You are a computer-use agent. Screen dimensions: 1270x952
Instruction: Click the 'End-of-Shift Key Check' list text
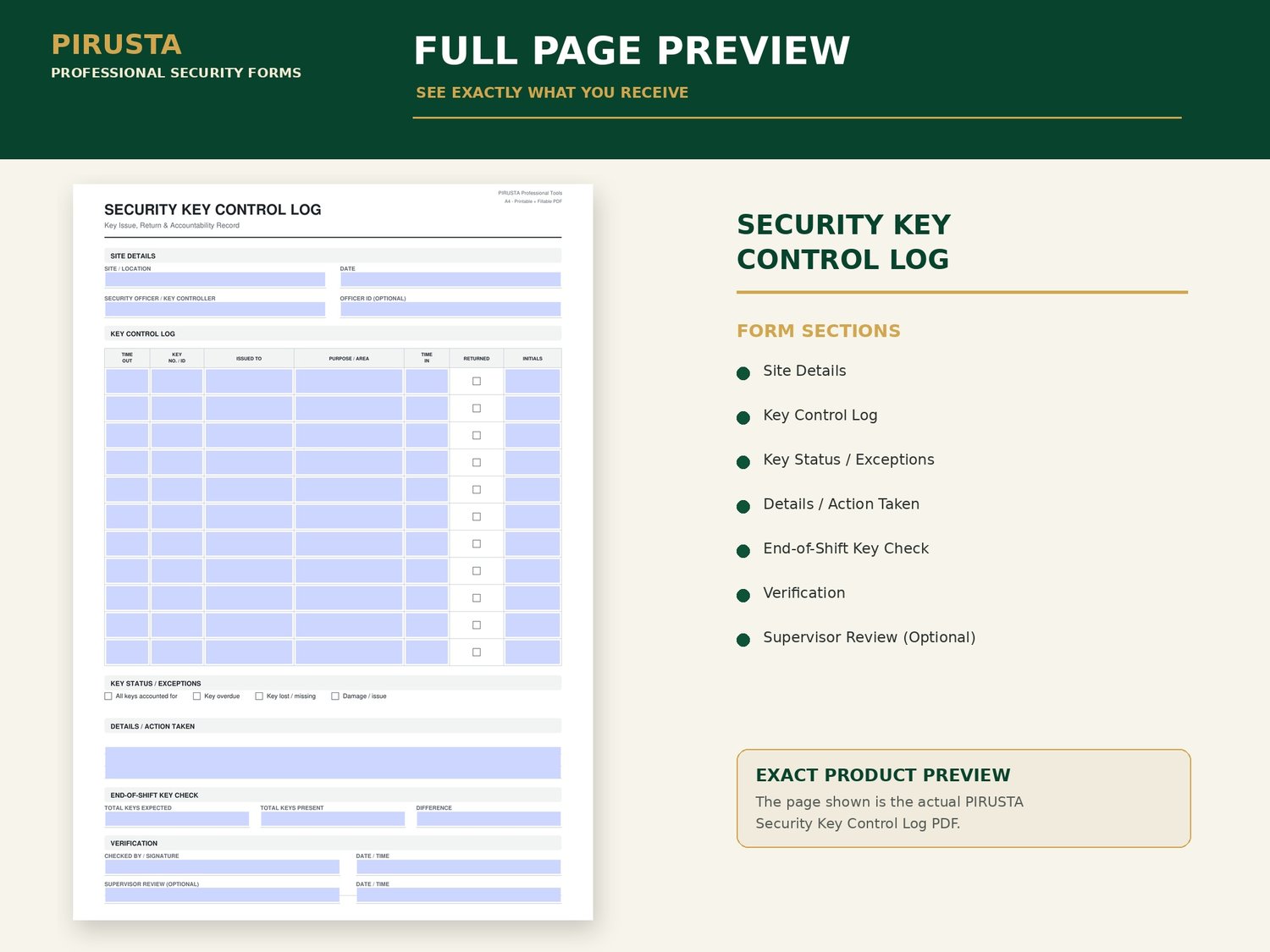846,548
